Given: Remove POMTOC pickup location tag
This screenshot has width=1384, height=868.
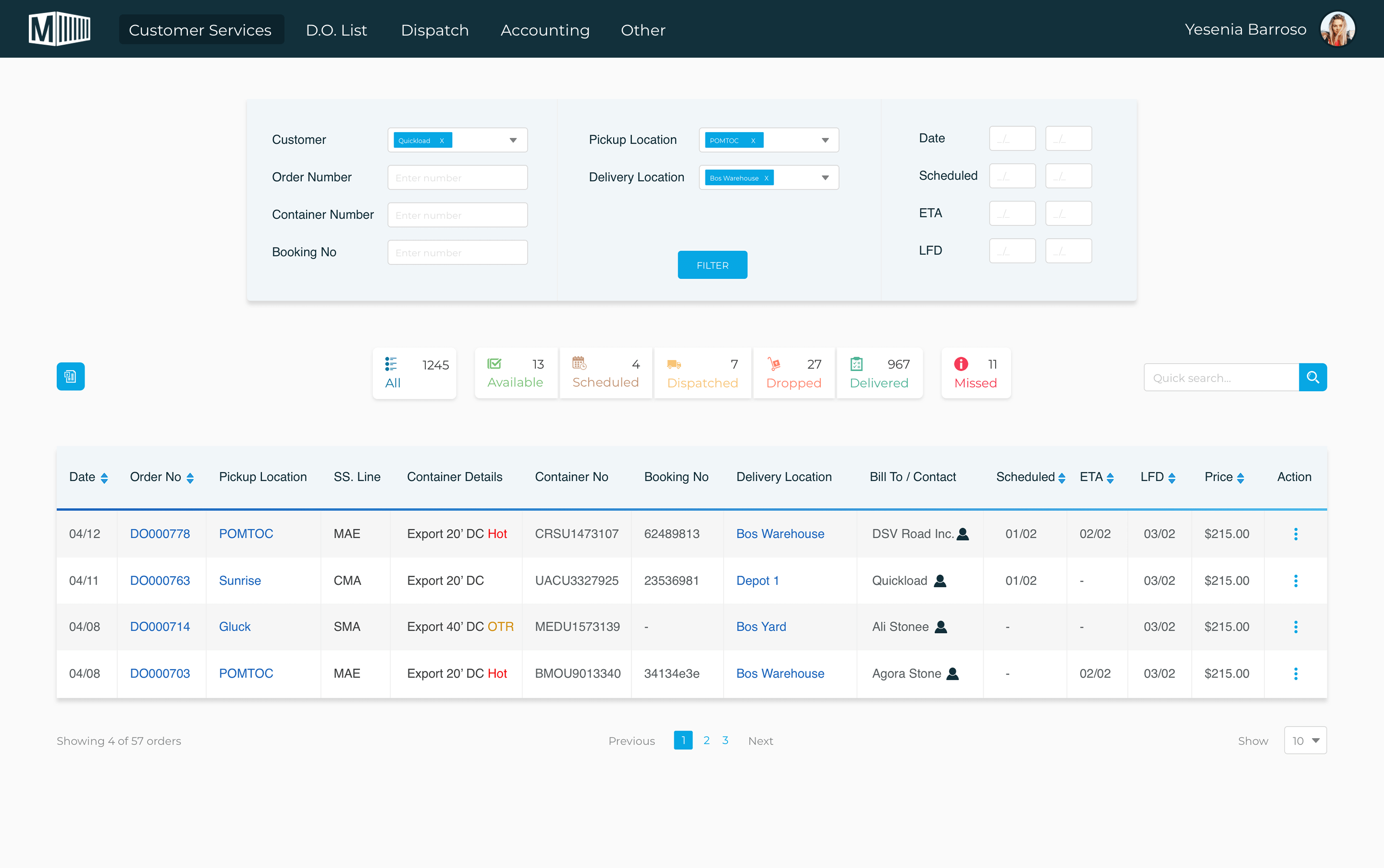Looking at the screenshot, I should tap(753, 141).
